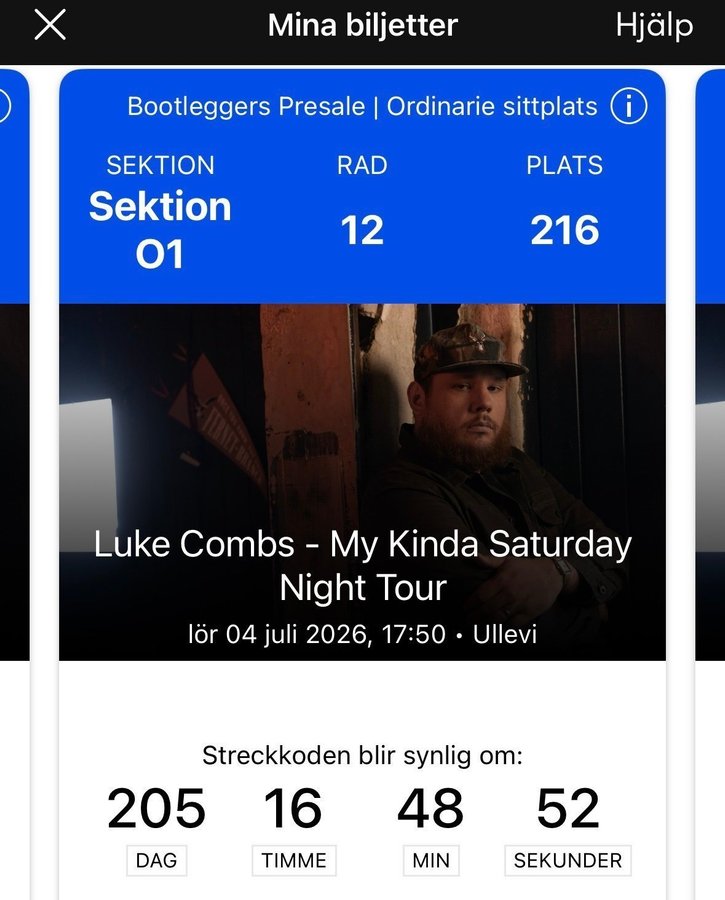The width and height of the screenshot is (725, 900).
Task: Click the Mina biljetter title
Action: tap(362, 26)
